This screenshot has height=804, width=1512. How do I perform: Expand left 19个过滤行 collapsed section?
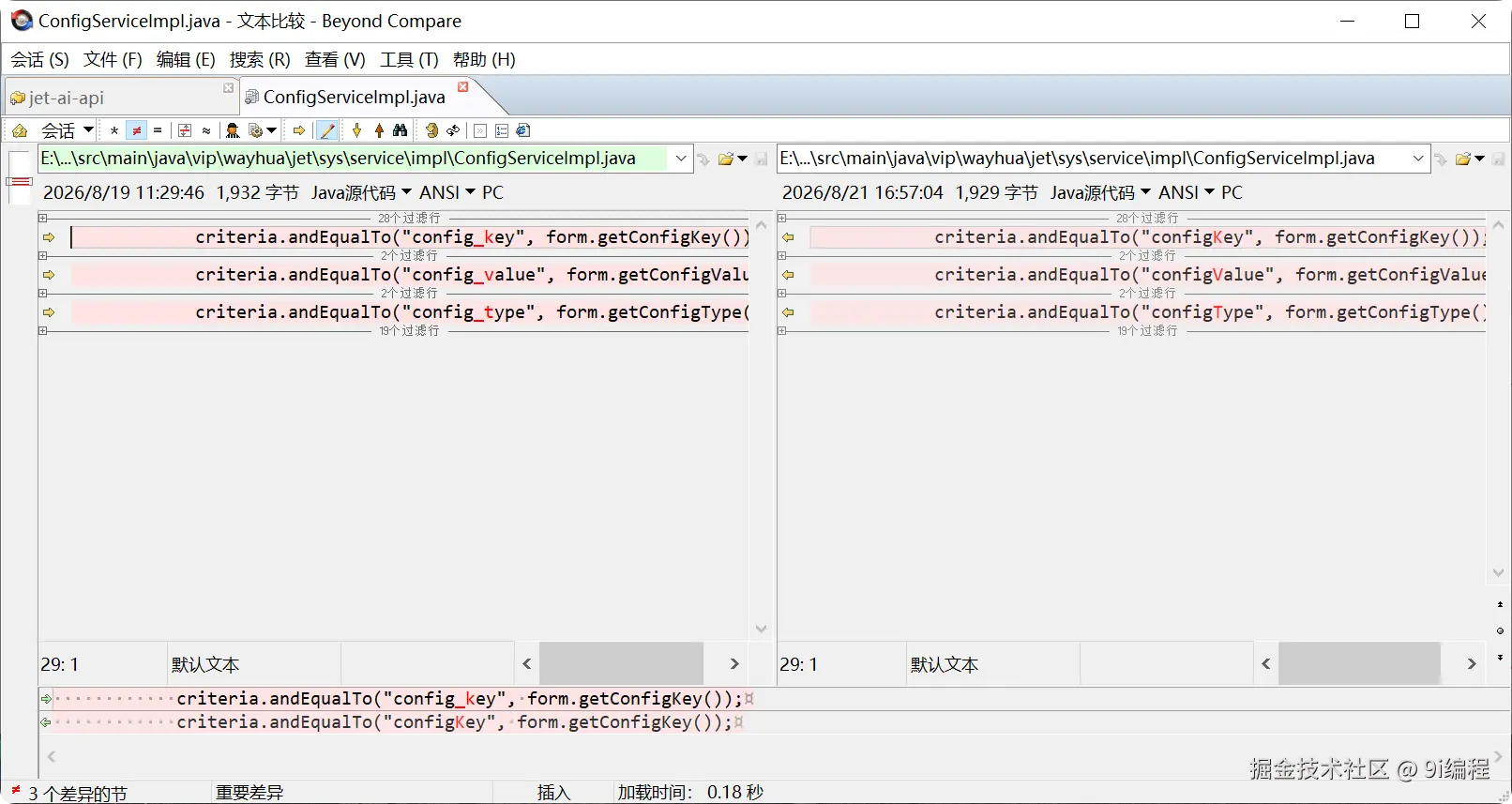click(x=42, y=330)
